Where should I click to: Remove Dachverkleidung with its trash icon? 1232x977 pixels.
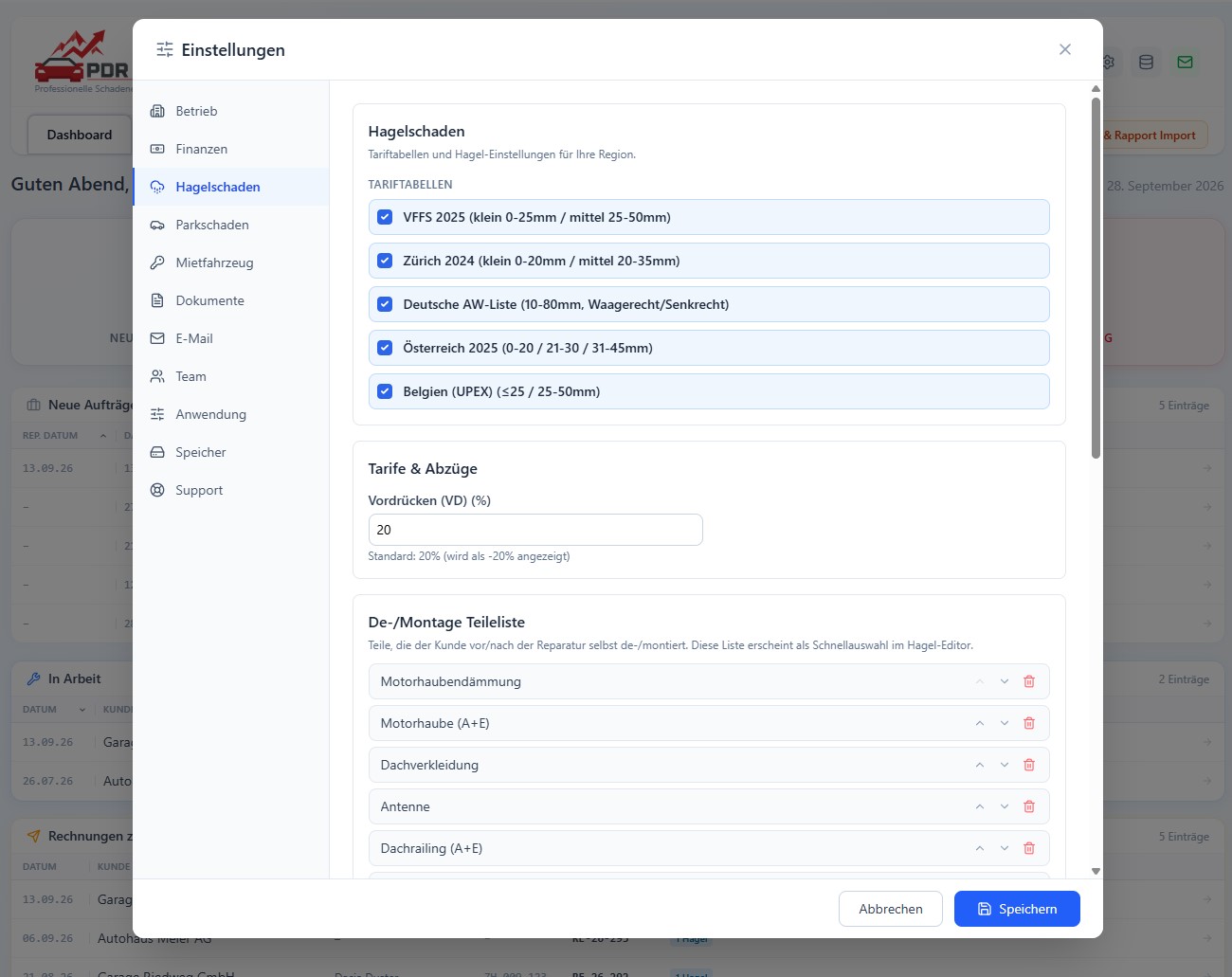[x=1029, y=765]
